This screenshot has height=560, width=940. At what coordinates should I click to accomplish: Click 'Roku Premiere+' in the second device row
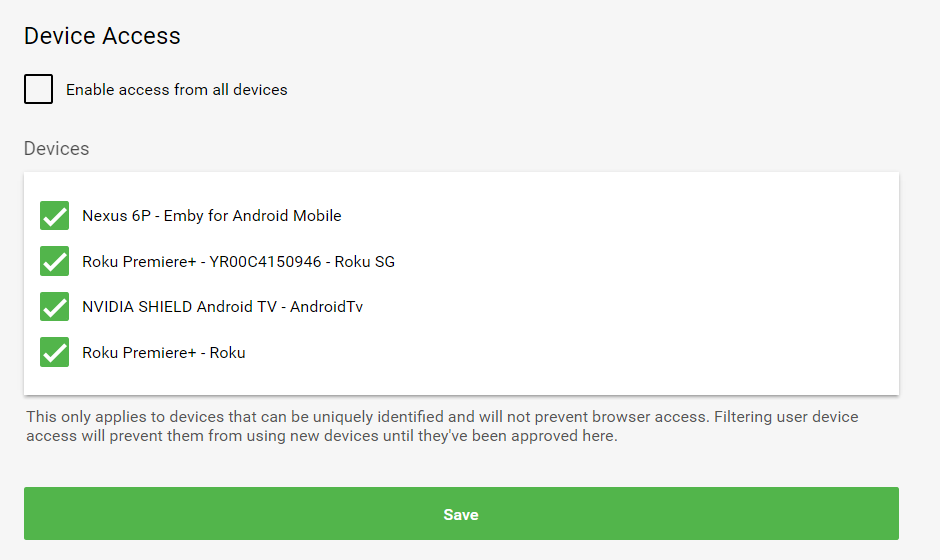[x=139, y=262]
